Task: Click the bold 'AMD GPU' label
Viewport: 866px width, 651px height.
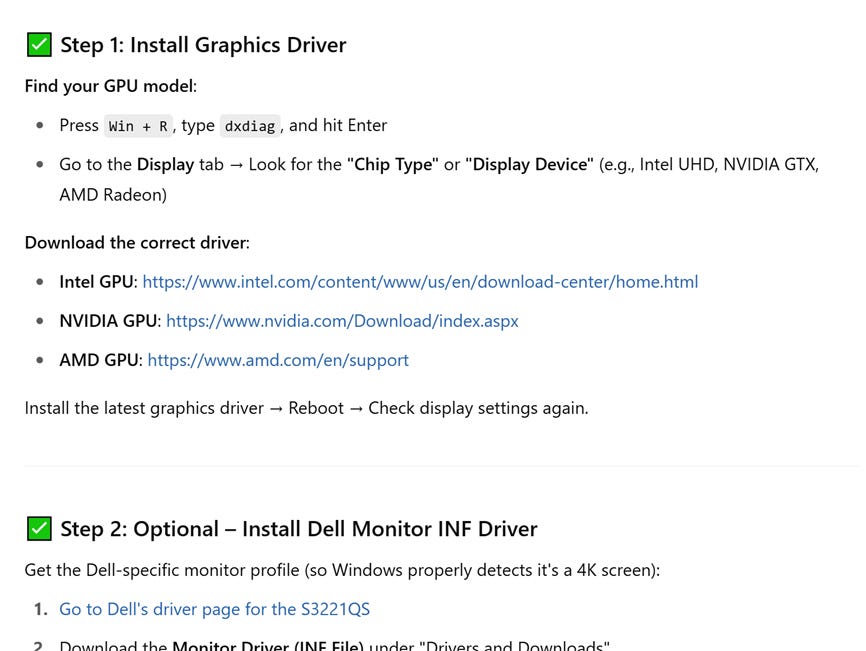Action: [99, 361]
